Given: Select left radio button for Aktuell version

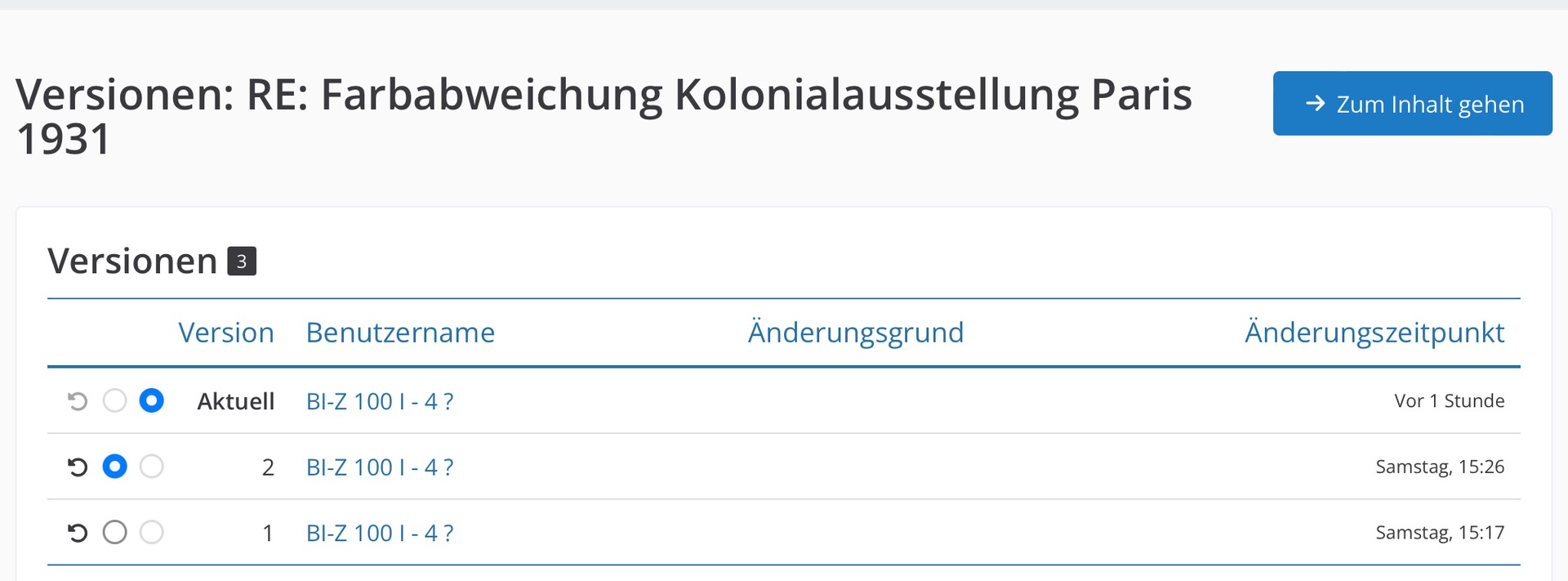Looking at the screenshot, I should [x=114, y=400].
